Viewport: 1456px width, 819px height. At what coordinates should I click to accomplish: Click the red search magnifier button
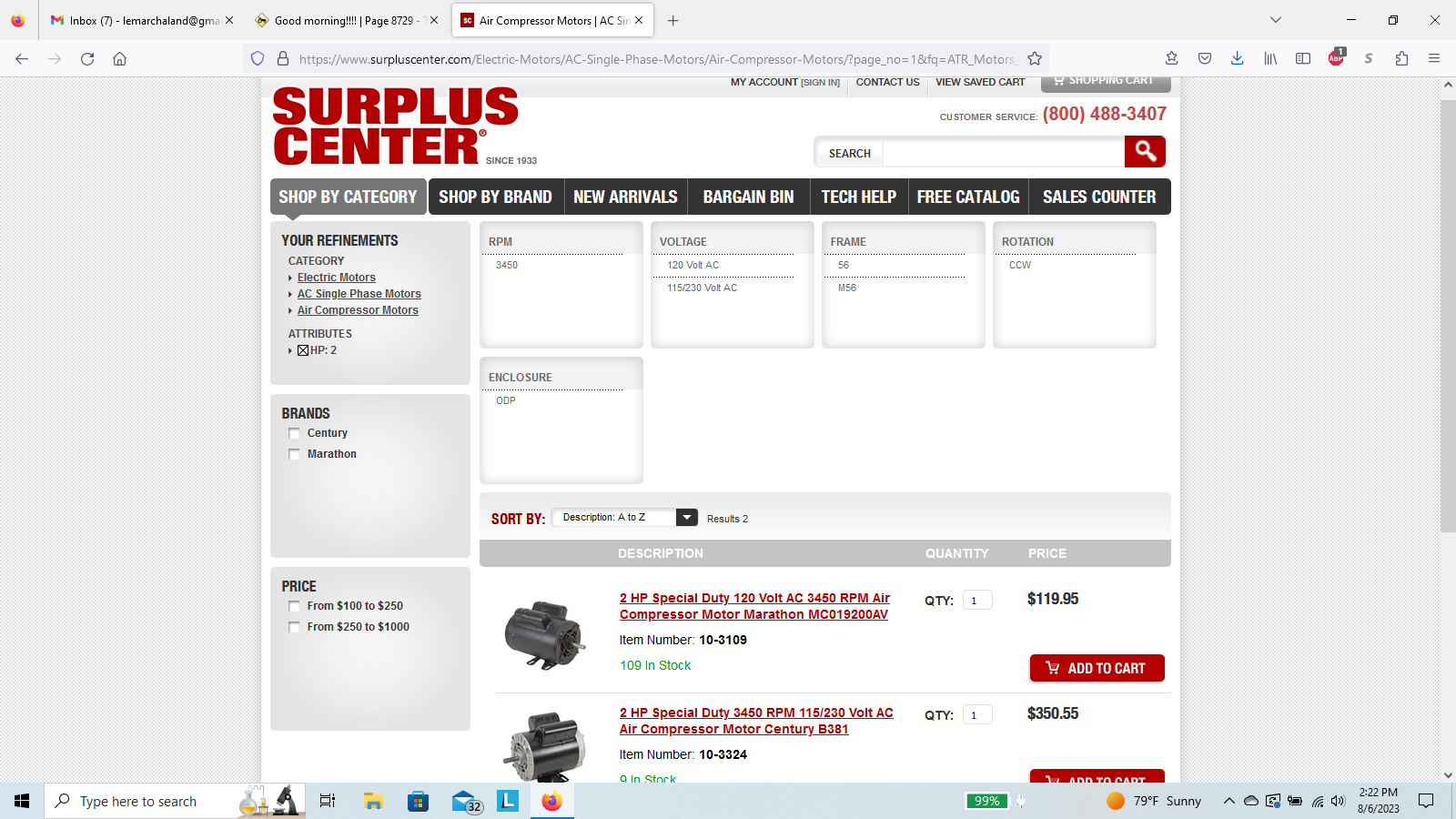coord(1145,152)
